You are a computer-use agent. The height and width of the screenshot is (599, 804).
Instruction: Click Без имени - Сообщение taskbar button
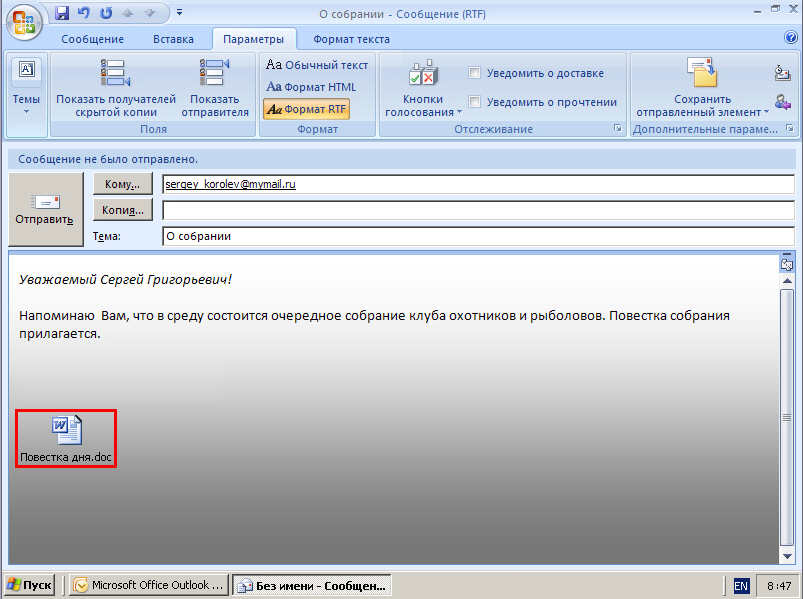[x=312, y=585]
